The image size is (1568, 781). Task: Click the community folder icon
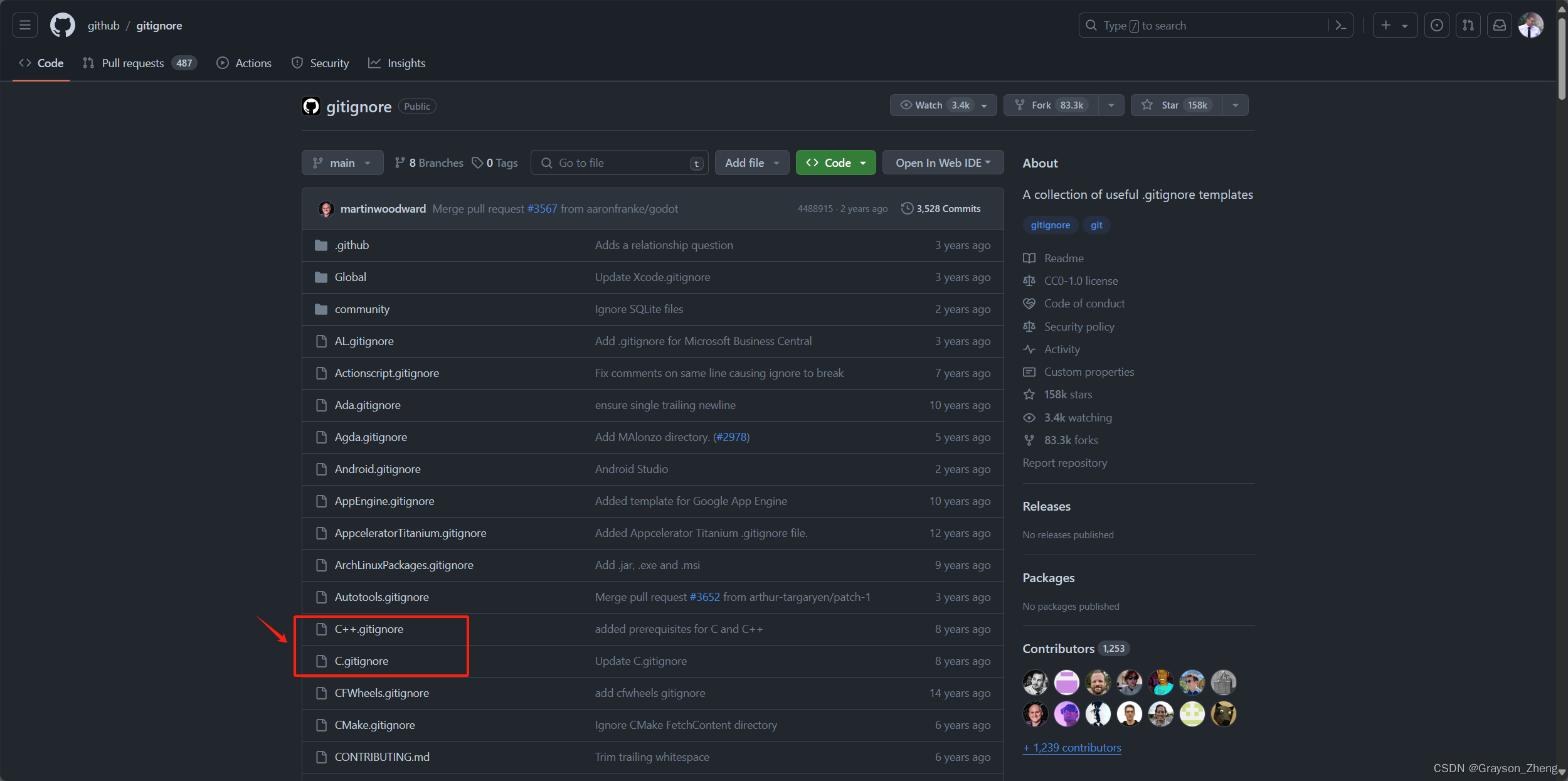[x=321, y=309]
